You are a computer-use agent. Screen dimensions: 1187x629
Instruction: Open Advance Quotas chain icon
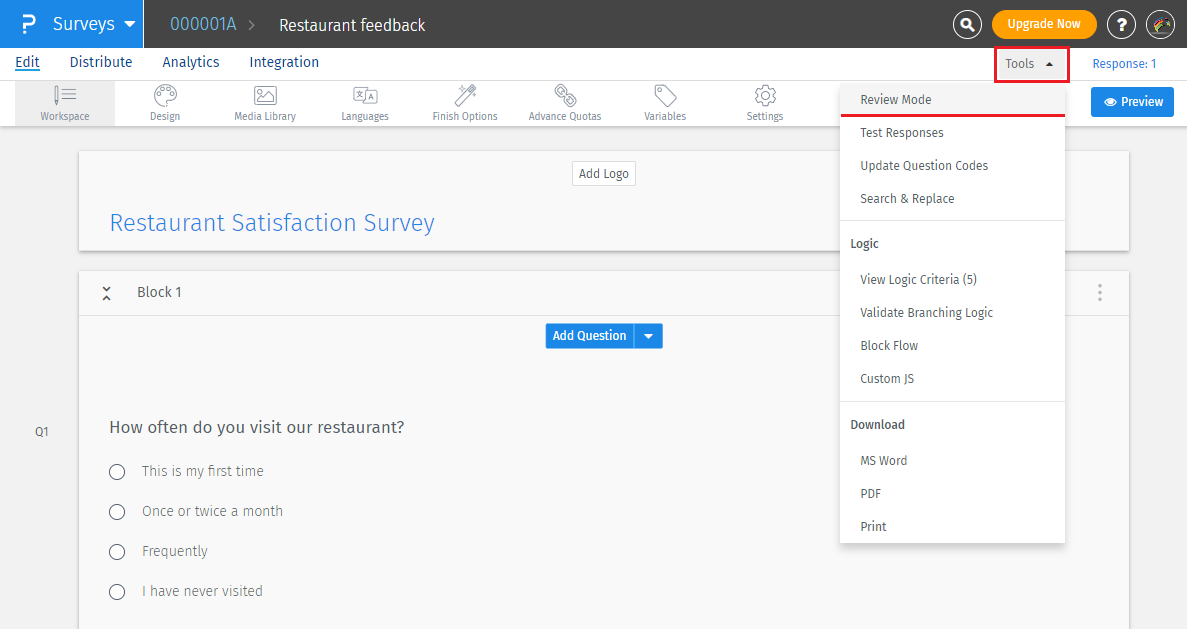coord(565,96)
